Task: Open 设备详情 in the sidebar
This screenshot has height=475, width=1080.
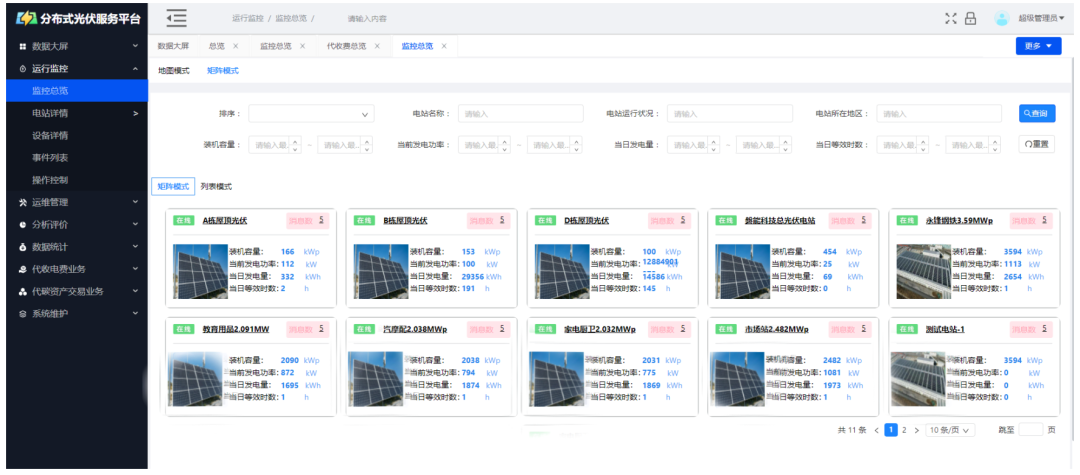Action: (77, 136)
